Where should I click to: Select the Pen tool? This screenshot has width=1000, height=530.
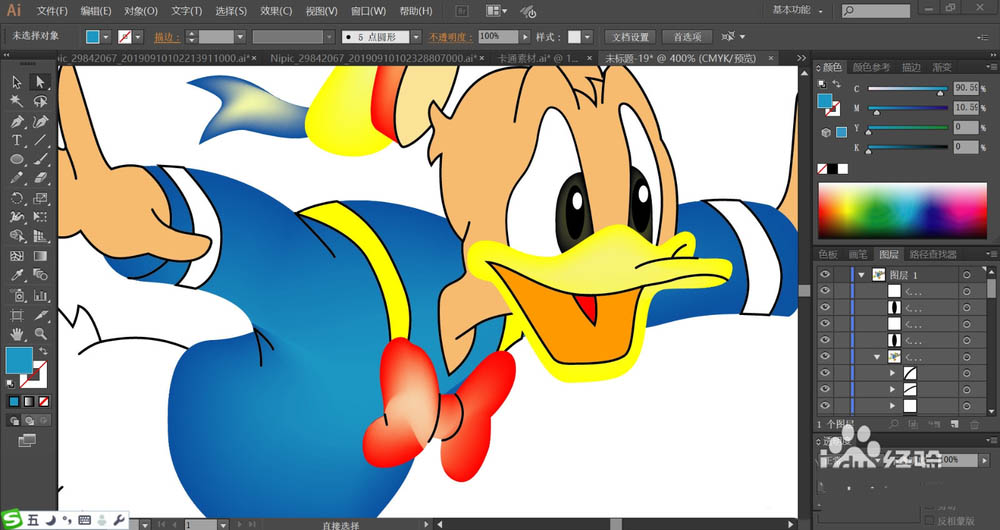(17, 121)
